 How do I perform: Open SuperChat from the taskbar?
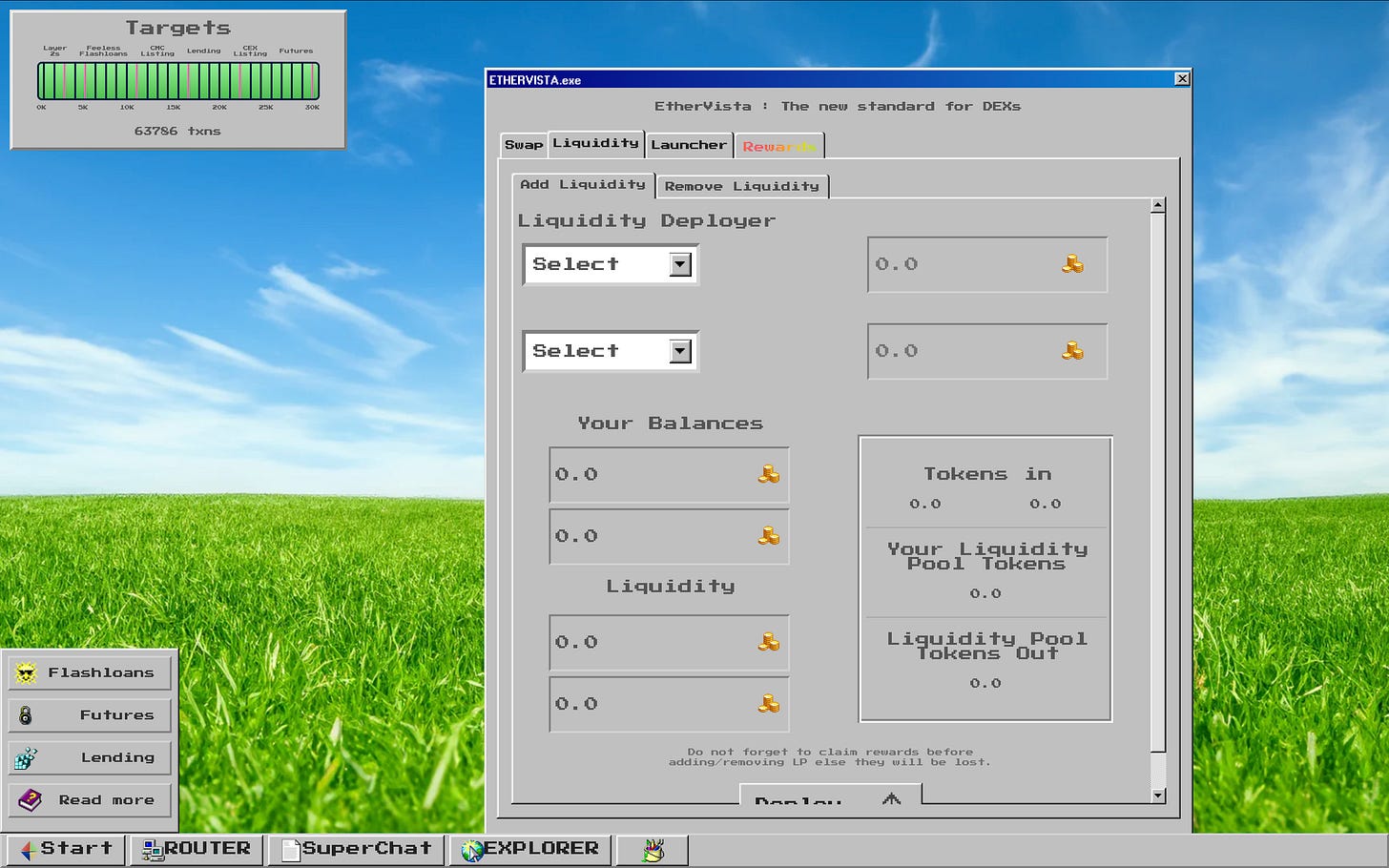356,849
